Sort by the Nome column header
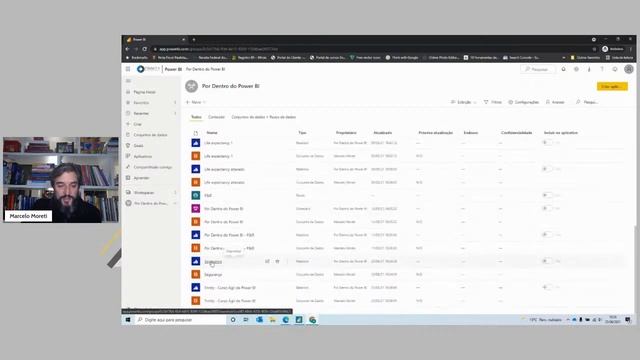640x360 pixels. pyautogui.click(x=212, y=133)
